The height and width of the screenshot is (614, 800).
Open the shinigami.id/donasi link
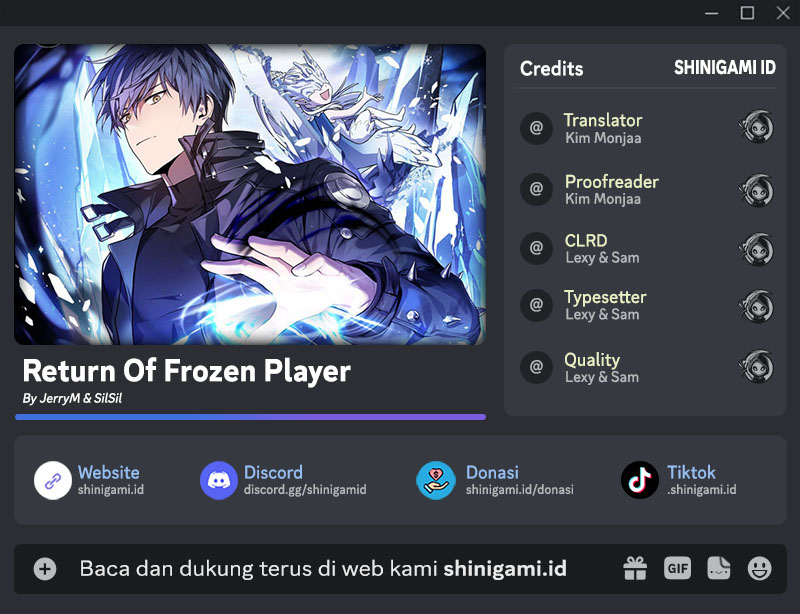pos(519,489)
